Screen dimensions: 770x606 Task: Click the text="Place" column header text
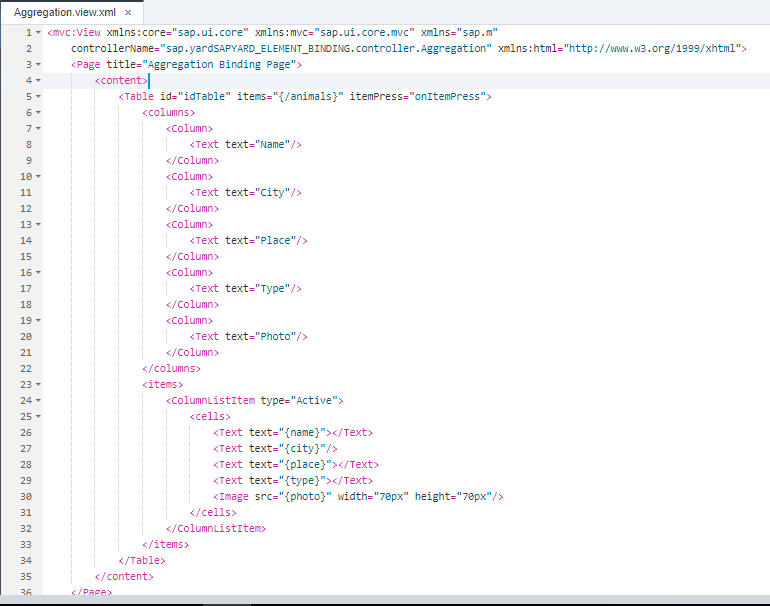click(260, 241)
